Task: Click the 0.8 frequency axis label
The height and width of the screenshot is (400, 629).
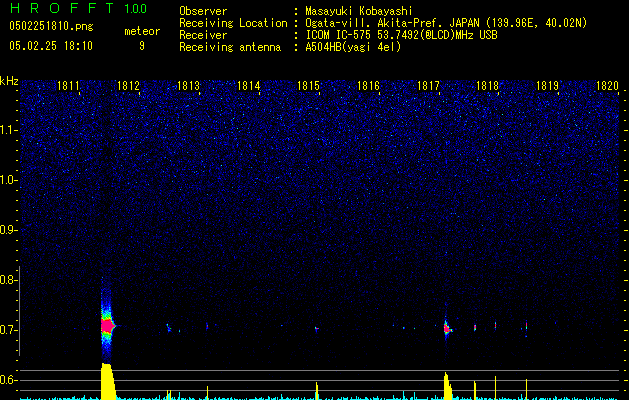Action: (8, 280)
